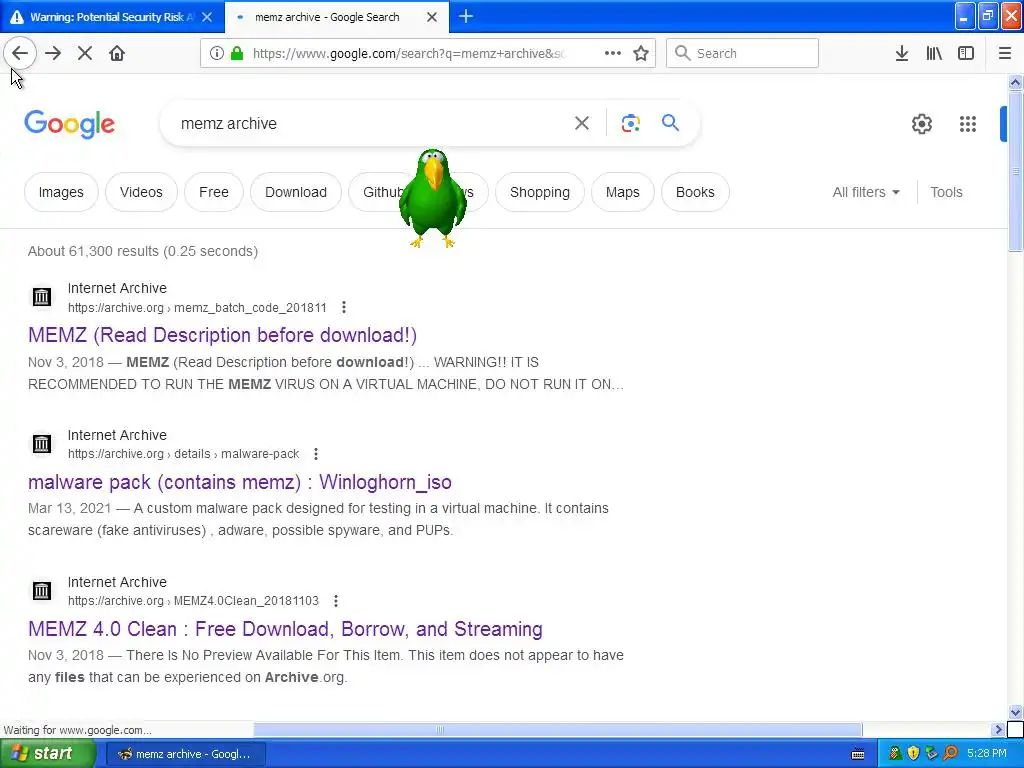Click the vertical scrollbar down arrow
Viewport: 1024px width, 768px height.
pos(1015,712)
